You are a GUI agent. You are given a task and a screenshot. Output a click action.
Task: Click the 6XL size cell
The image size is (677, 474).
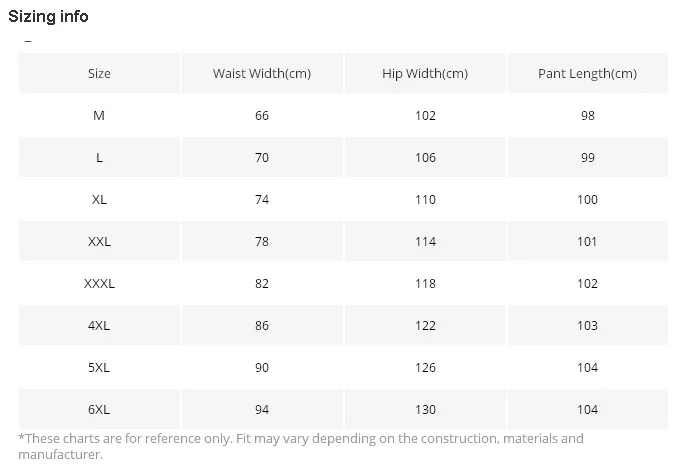click(x=99, y=409)
